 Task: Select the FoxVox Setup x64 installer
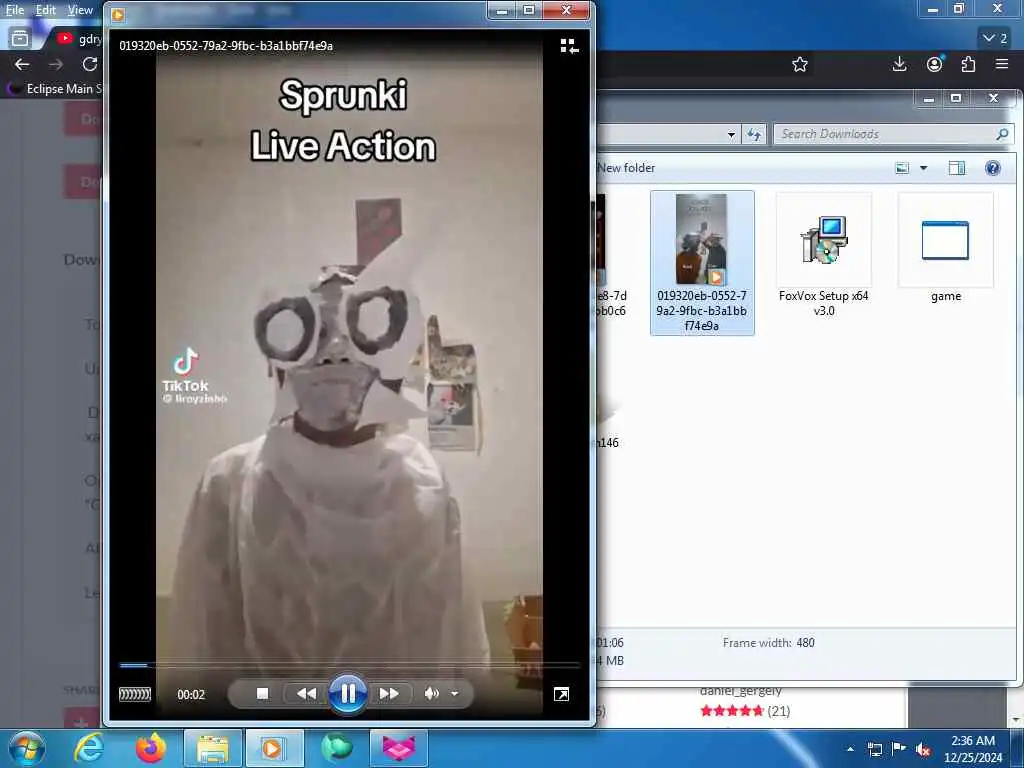coord(824,255)
